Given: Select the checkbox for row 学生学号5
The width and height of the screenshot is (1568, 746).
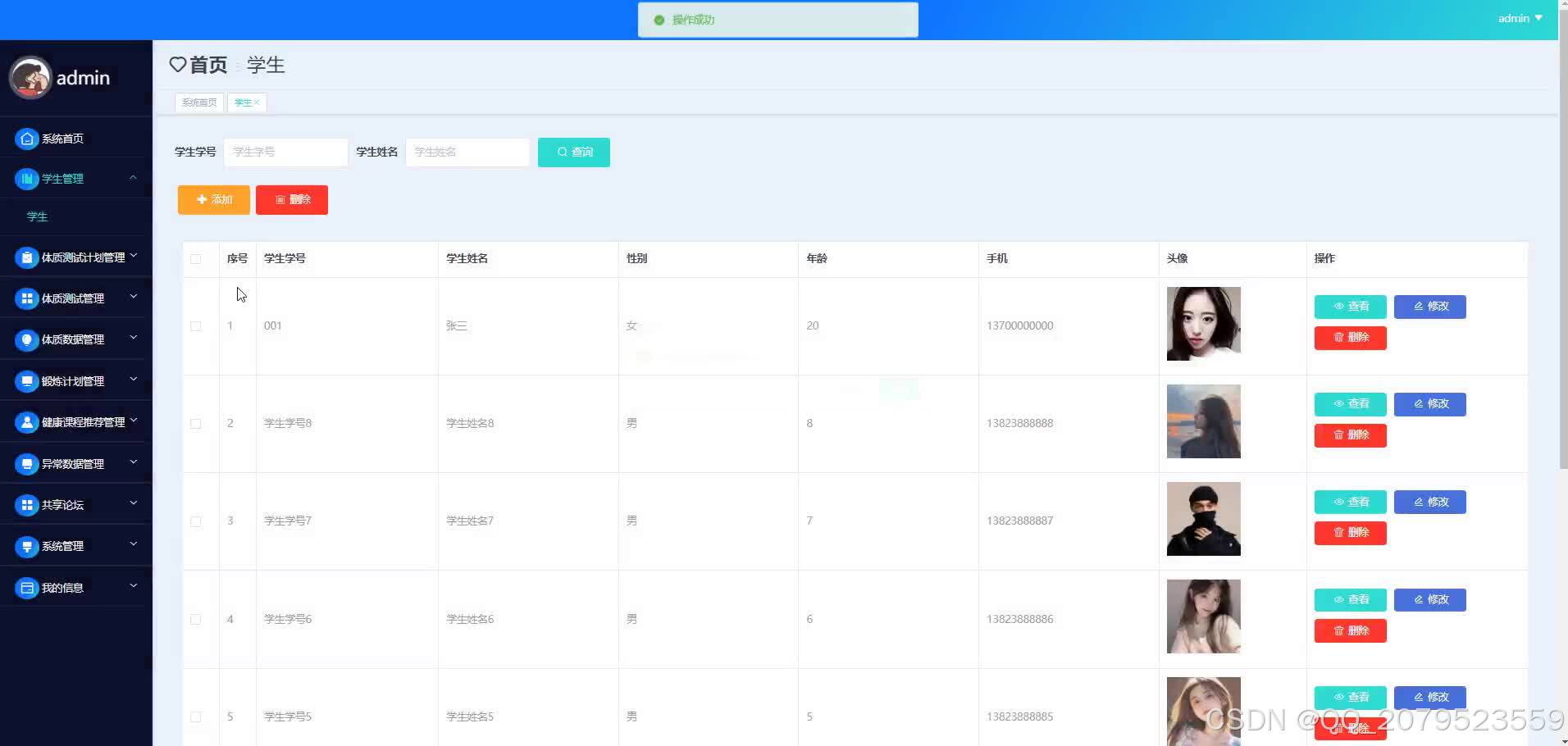Looking at the screenshot, I should (195, 717).
